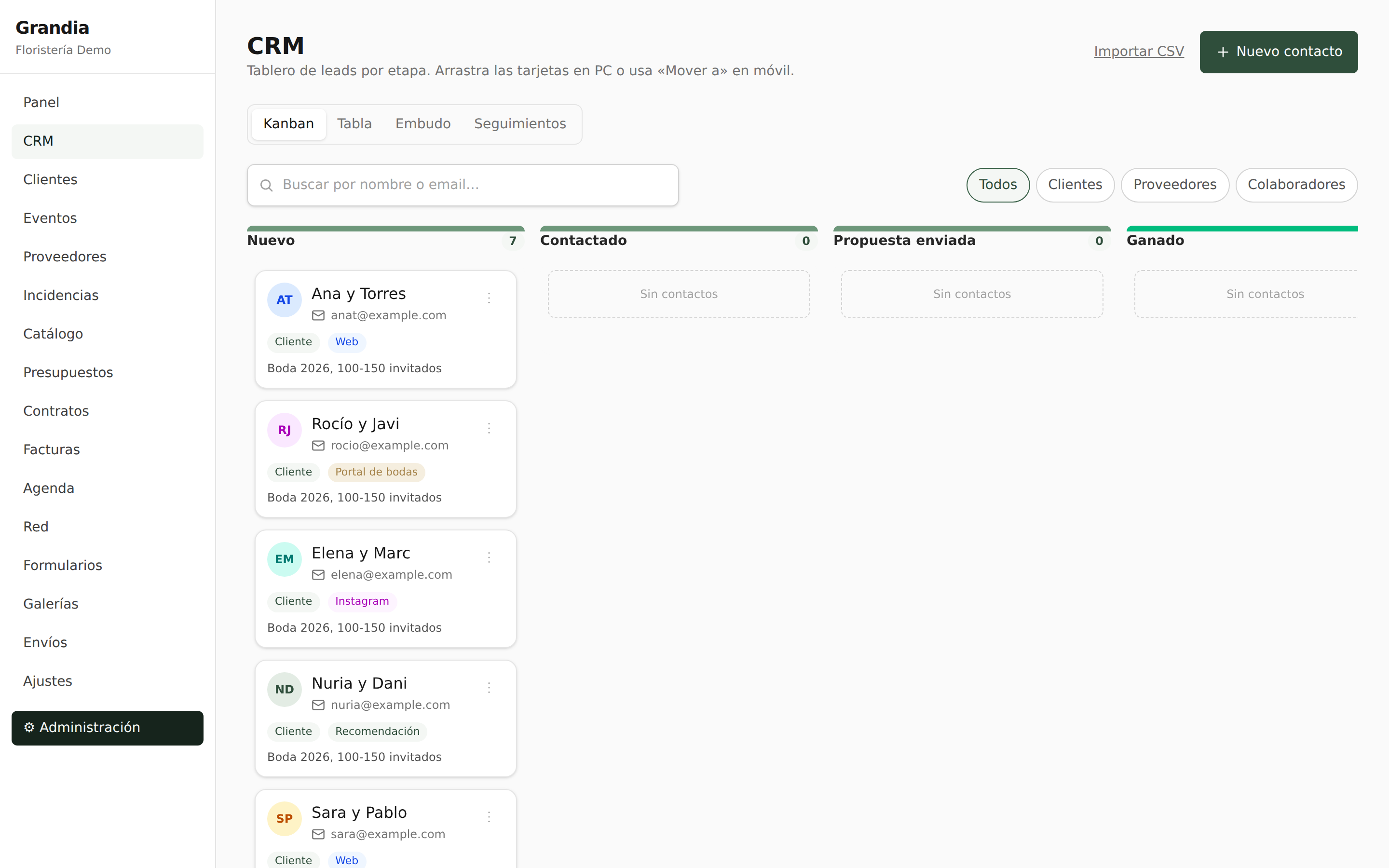Screen dimensions: 1389x868
Task: Select CRM in the sidebar
Action: click(108, 141)
